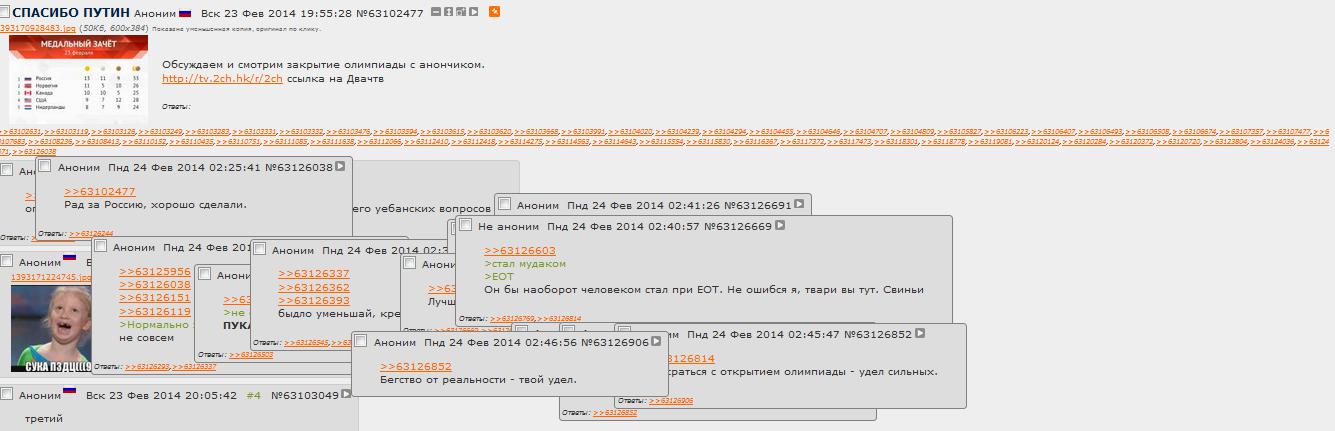Click the orange icon after post №63102477
This screenshot has width=1335, height=431.
click(x=494, y=12)
